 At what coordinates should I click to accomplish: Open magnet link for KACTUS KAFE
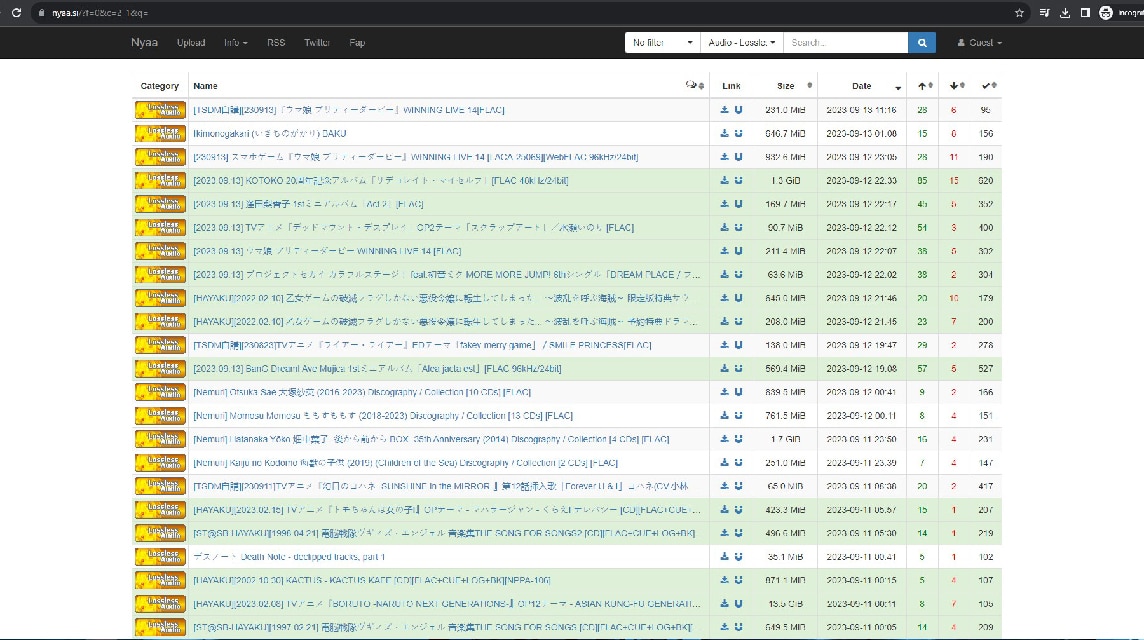[x=738, y=580]
